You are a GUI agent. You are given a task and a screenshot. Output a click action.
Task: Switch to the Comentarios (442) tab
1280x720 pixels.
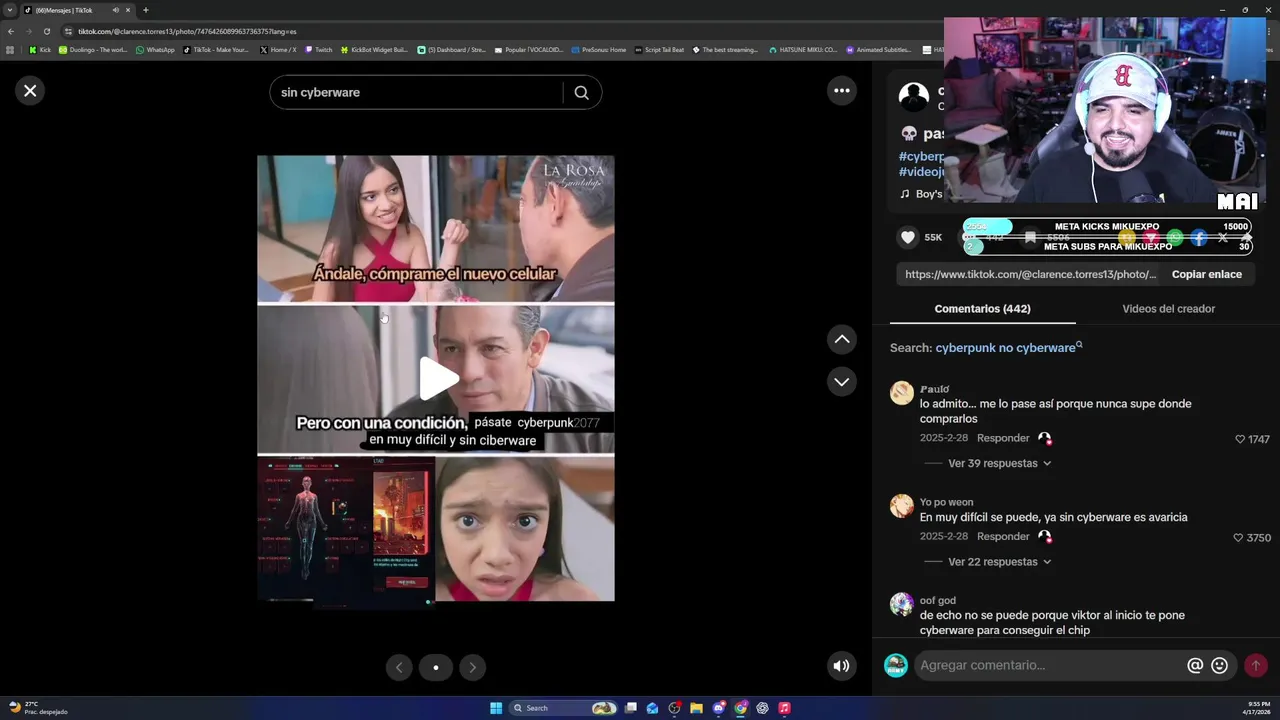[982, 309]
